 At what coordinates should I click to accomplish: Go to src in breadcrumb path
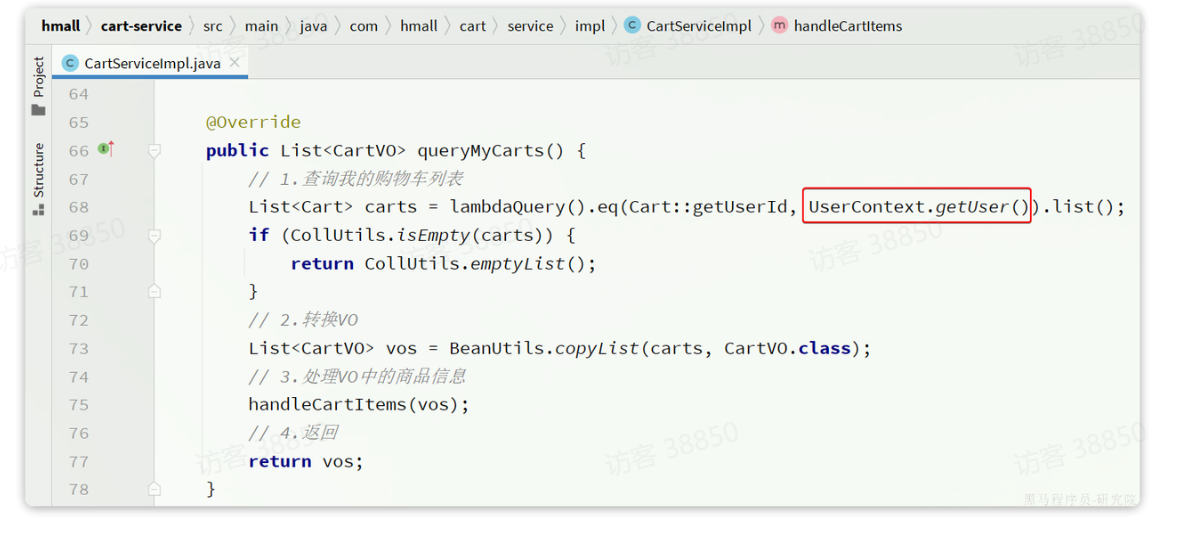coord(214,26)
